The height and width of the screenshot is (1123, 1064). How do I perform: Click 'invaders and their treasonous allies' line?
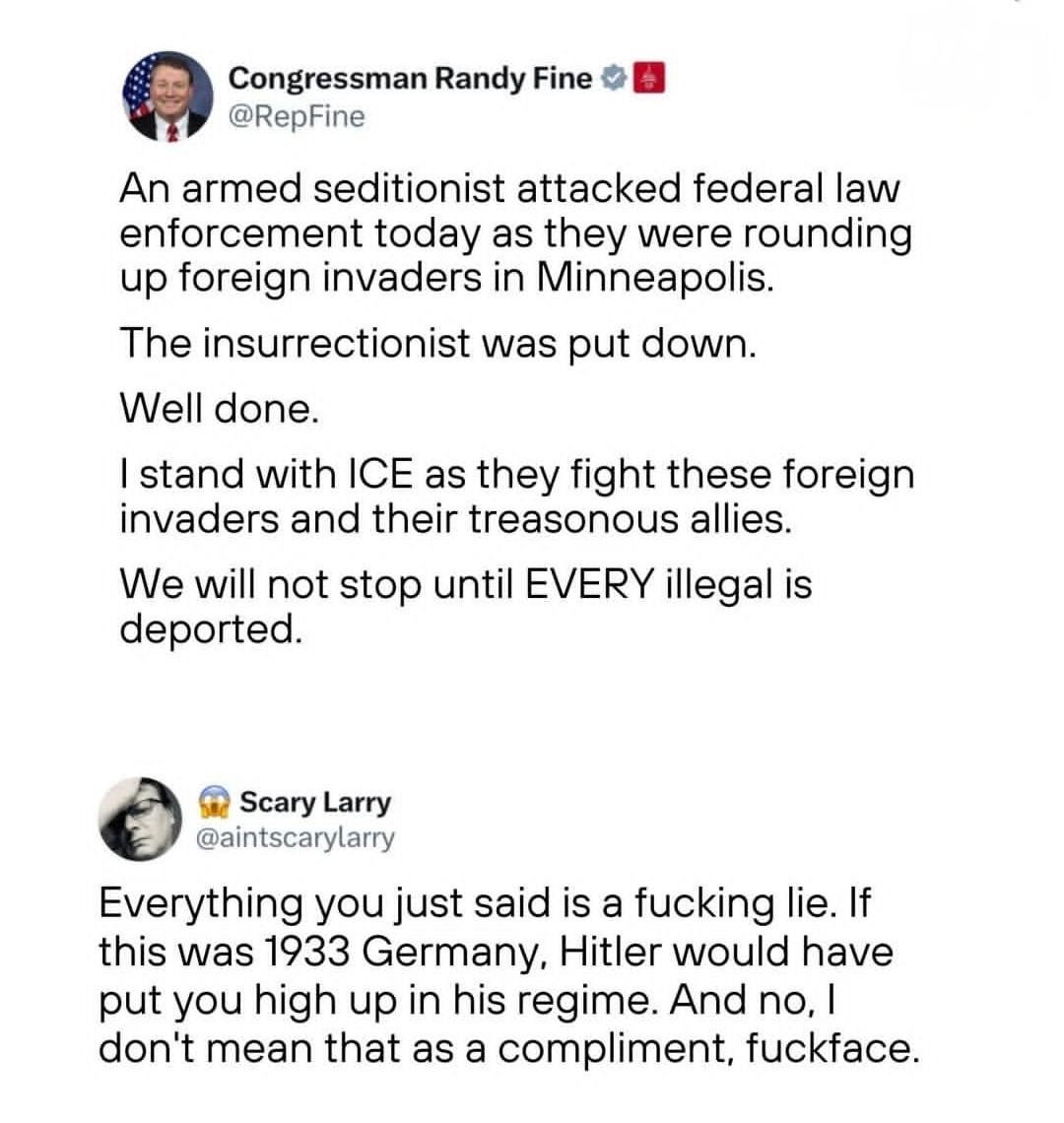tap(455, 517)
